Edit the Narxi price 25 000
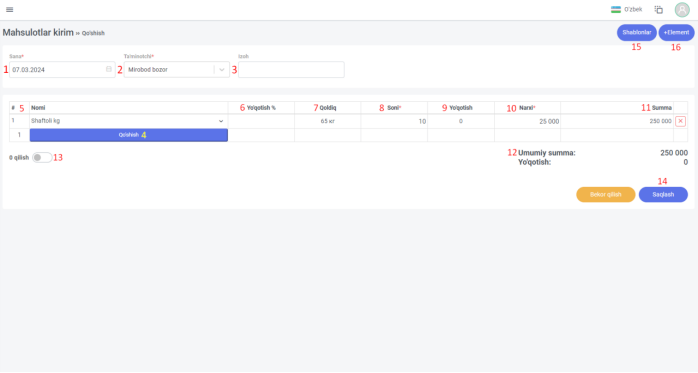698x373 pixels. coord(528,121)
